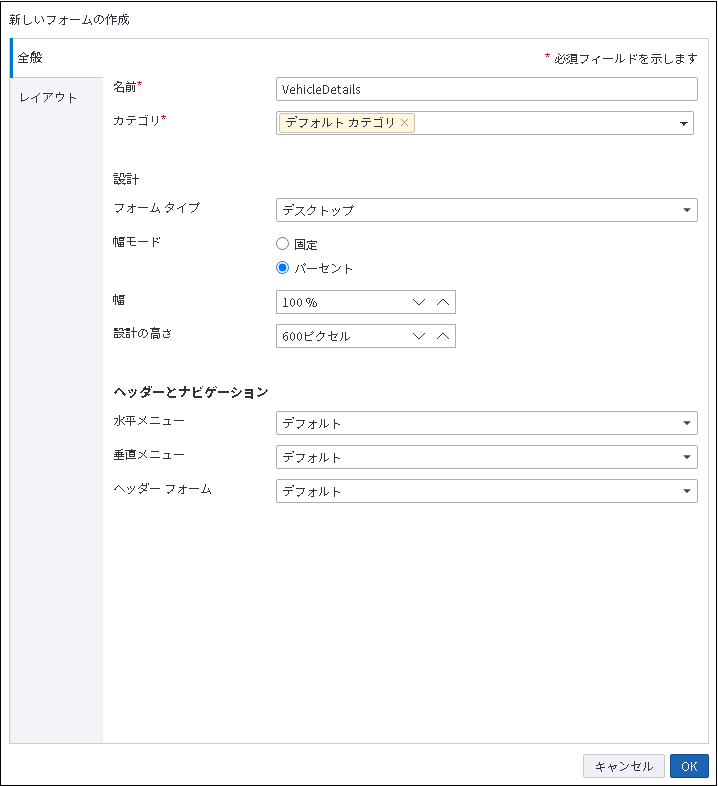Open the カテゴリ dropdown arrow
The width and height of the screenshot is (718, 786).
[x=684, y=123]
